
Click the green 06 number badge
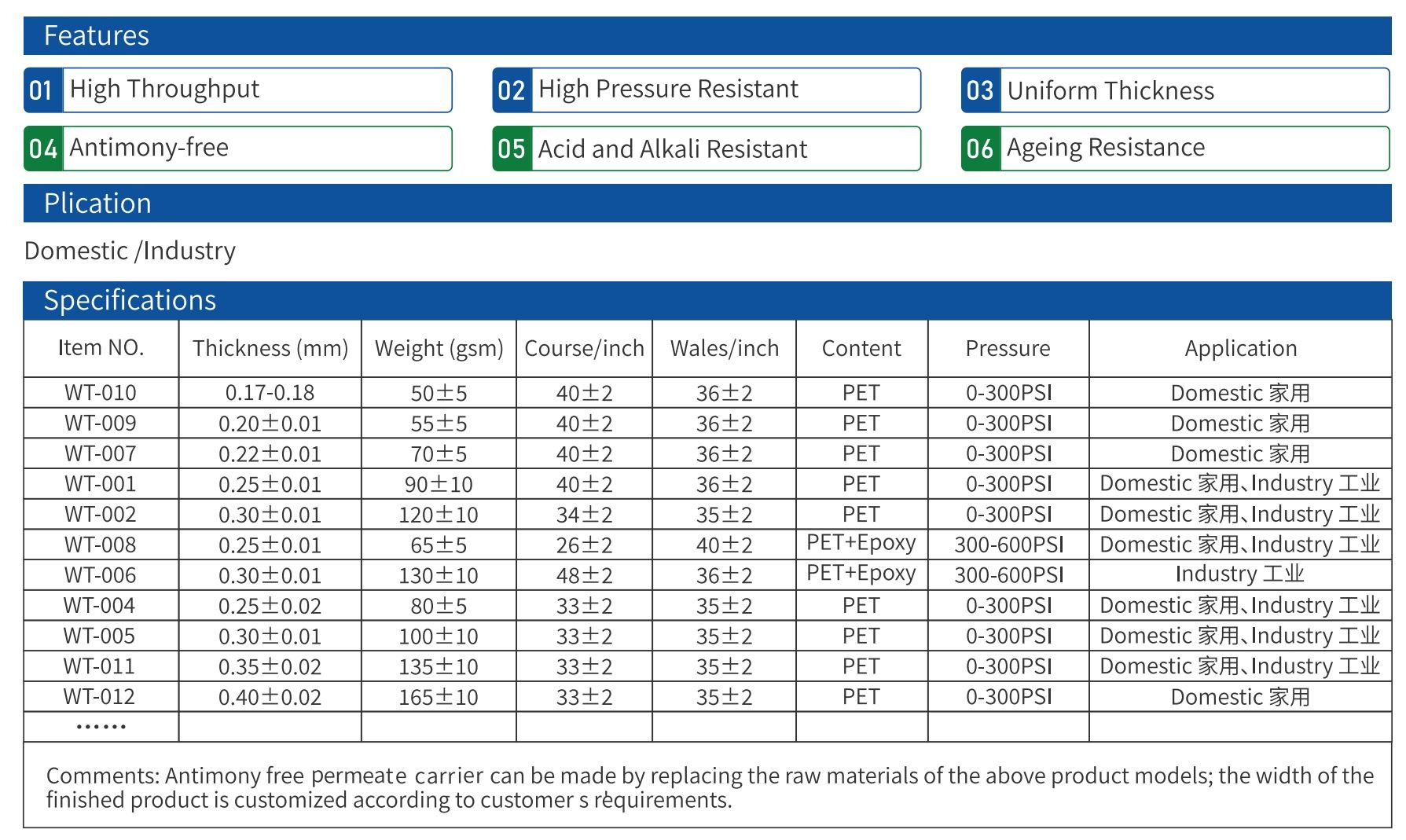[980, 149]
